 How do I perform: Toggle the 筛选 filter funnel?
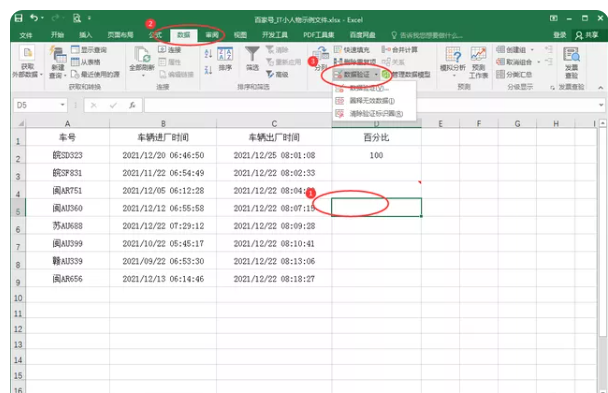[x=252, y=58]
